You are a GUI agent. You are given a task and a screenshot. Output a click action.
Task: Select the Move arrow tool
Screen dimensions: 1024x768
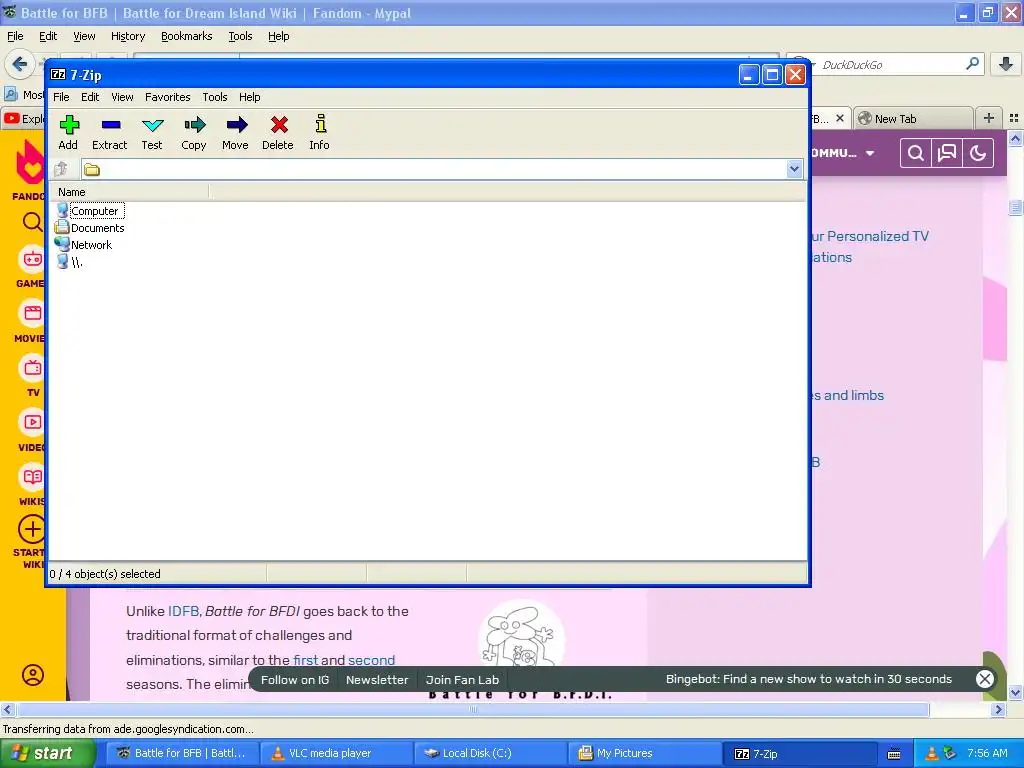[x=235, y=133]
